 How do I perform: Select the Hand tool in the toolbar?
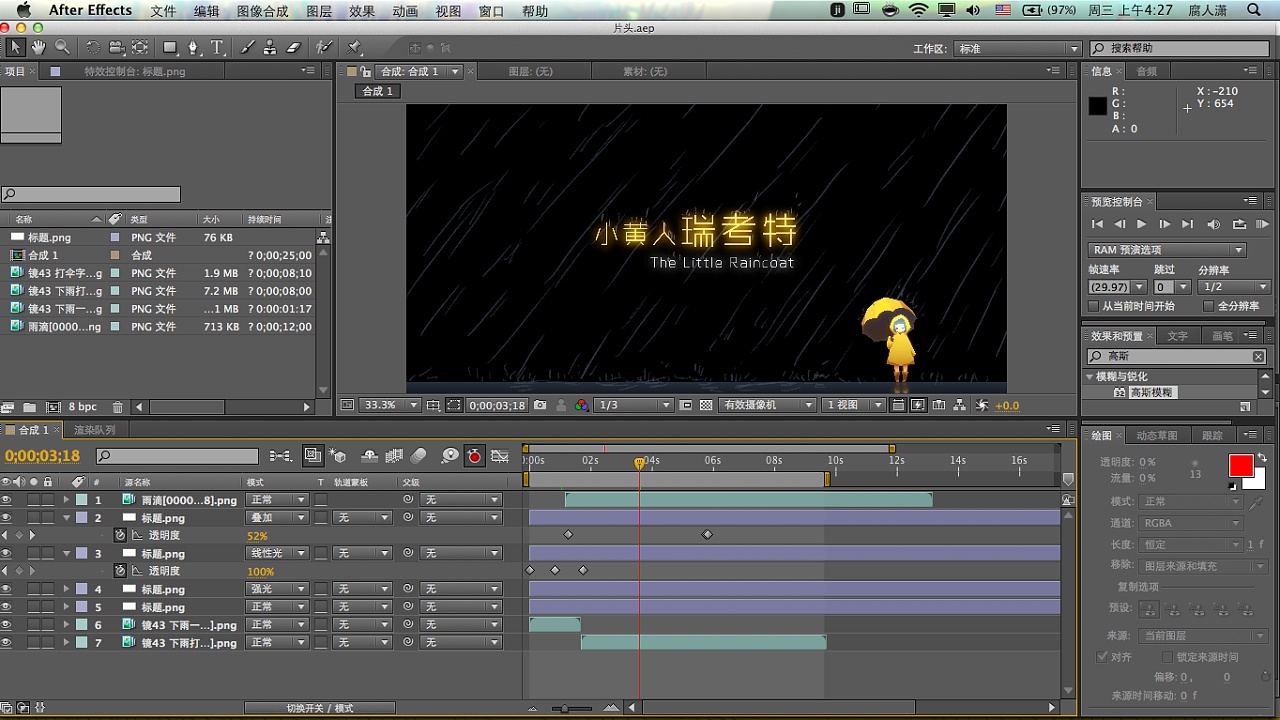pyautogui.click(x=38, y=47)
